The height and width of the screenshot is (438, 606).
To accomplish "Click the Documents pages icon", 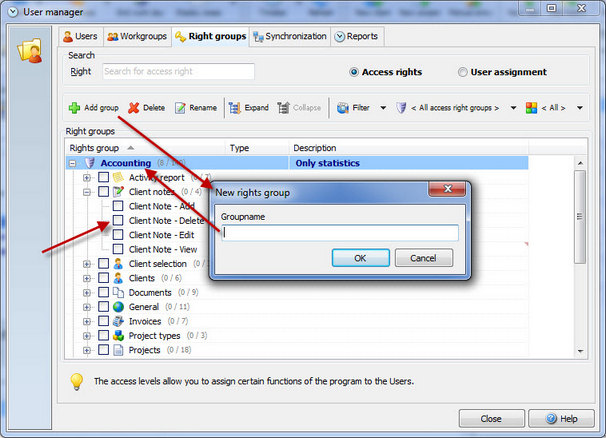I will coord(118,292).
